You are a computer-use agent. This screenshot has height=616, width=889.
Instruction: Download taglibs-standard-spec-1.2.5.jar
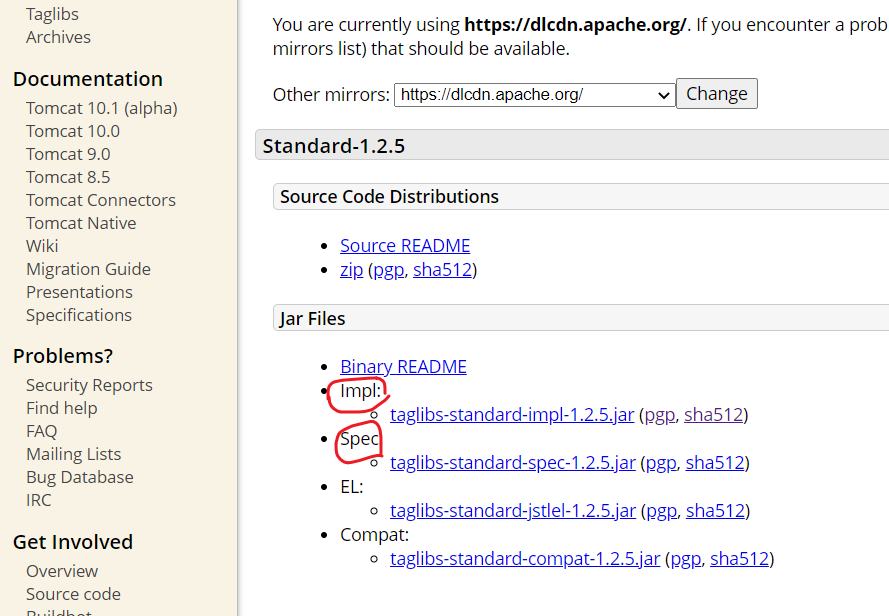[513, 463]
